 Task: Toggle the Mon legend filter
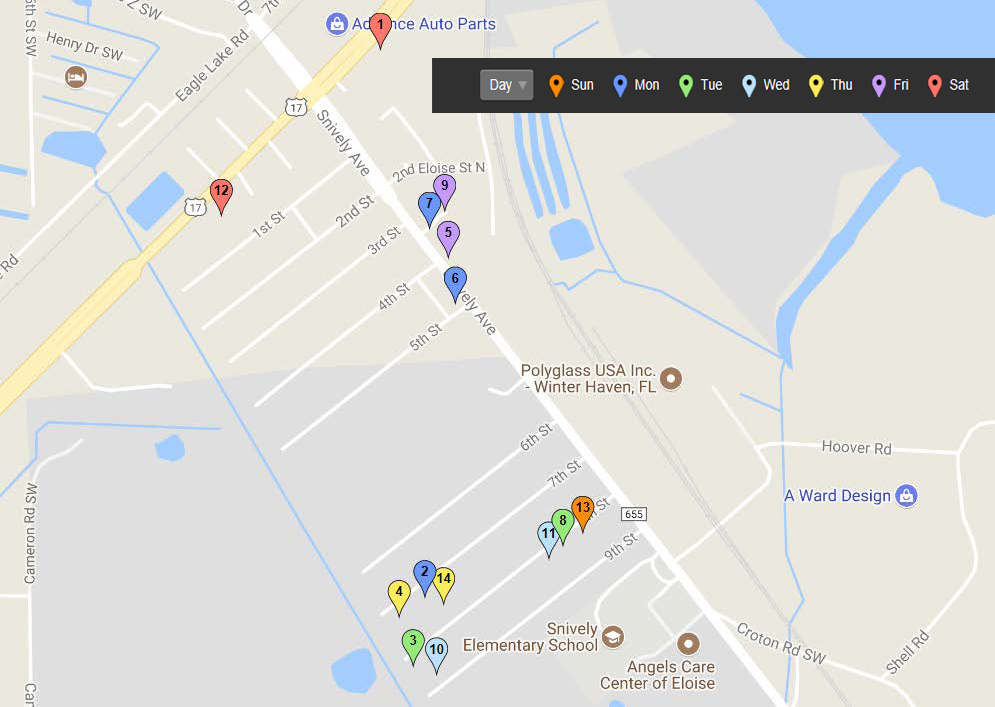tap(636, 85)
